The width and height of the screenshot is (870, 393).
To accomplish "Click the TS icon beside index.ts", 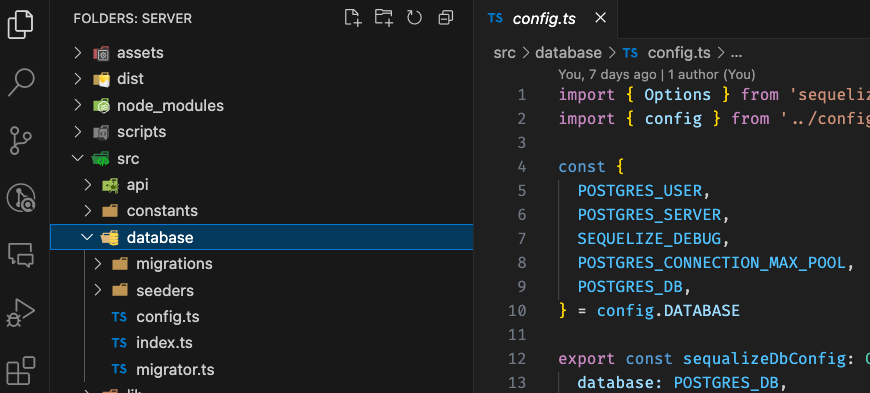I will click(119, 343).
